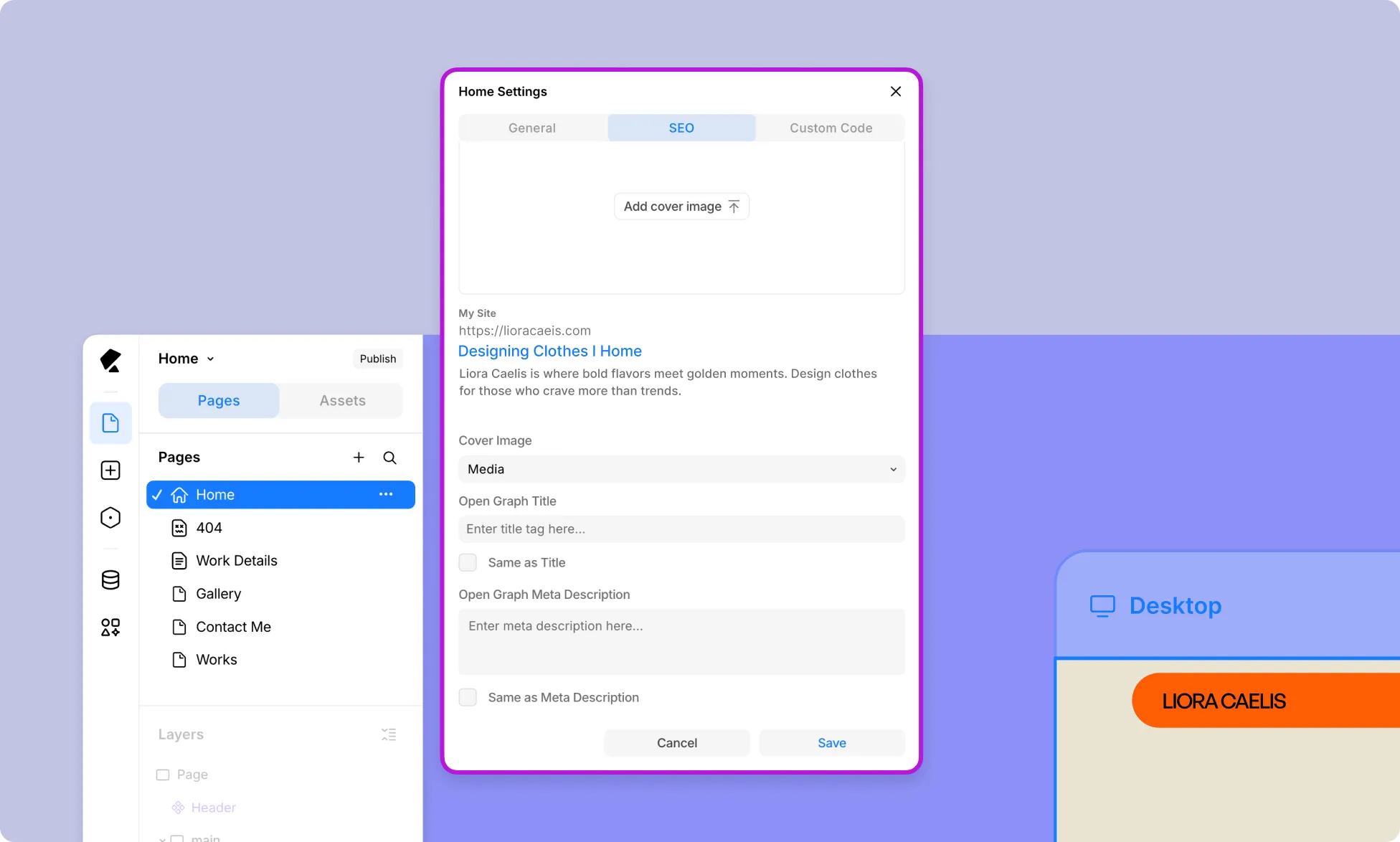Image resolution: width=1400 pixels, height=842 pixels.
Task: Focus the Open Graph Meta Description textarea
Action: pos(681,642)
